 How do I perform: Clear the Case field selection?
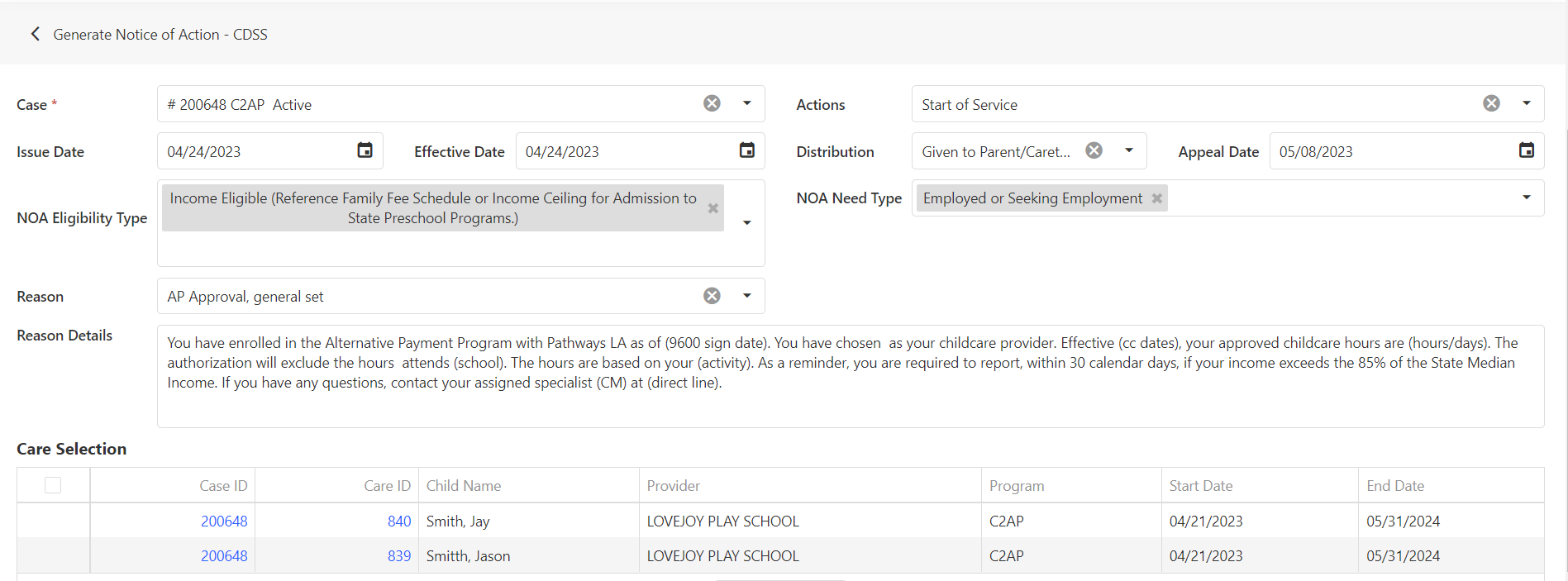click(712, 103)
